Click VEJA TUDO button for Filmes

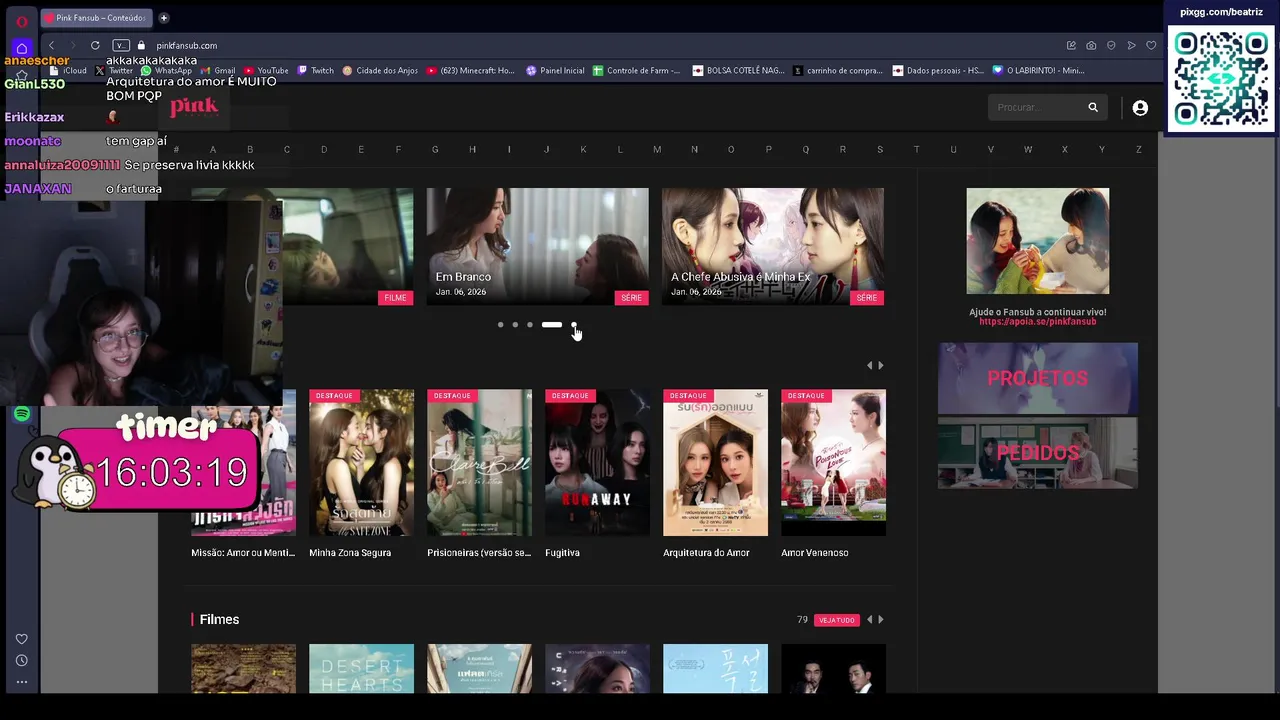[837, 620]
